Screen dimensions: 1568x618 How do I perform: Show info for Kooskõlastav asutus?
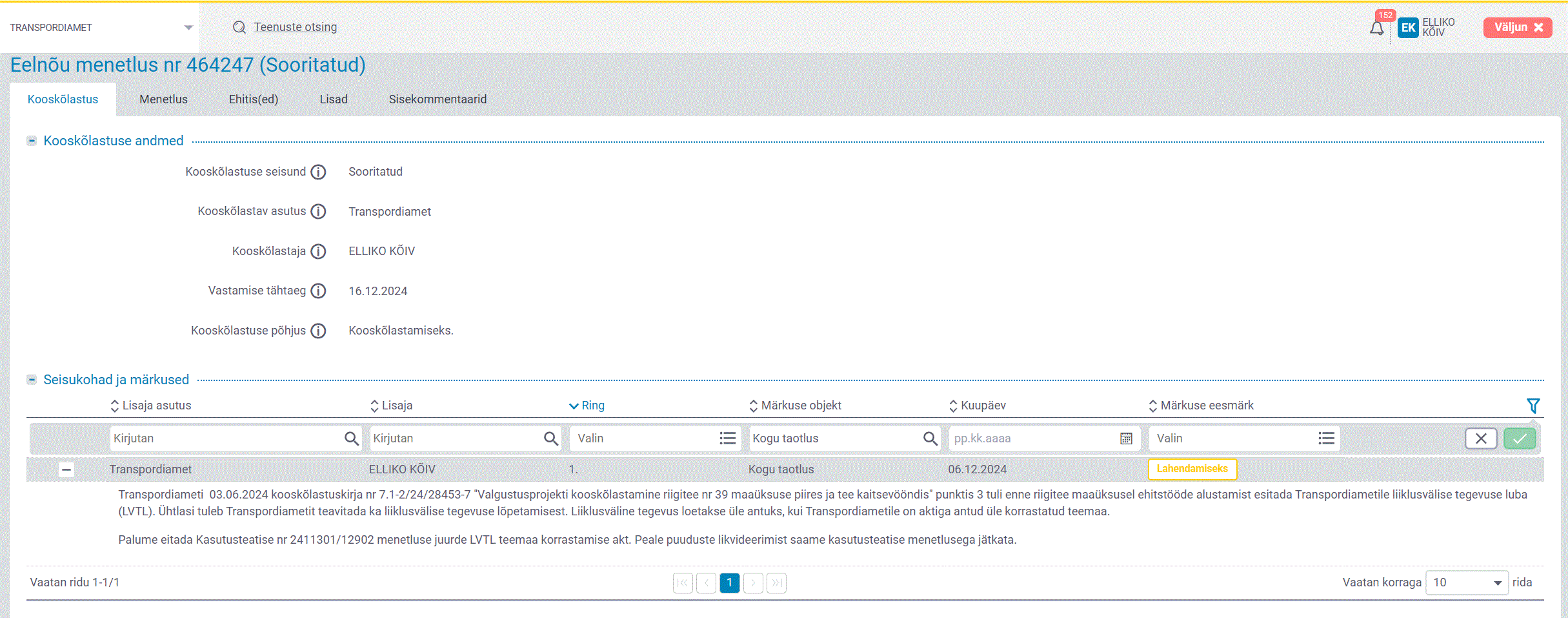pos(318,212)
